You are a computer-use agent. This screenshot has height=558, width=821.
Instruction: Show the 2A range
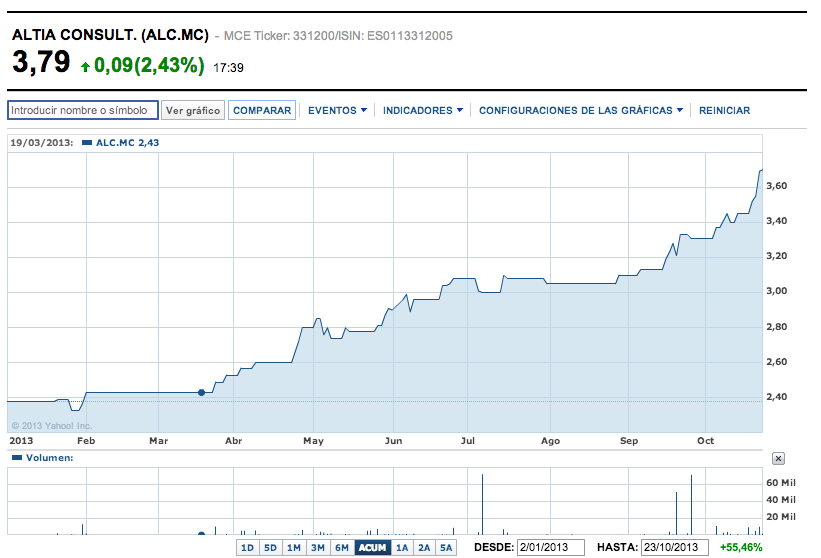pos(424,548)
